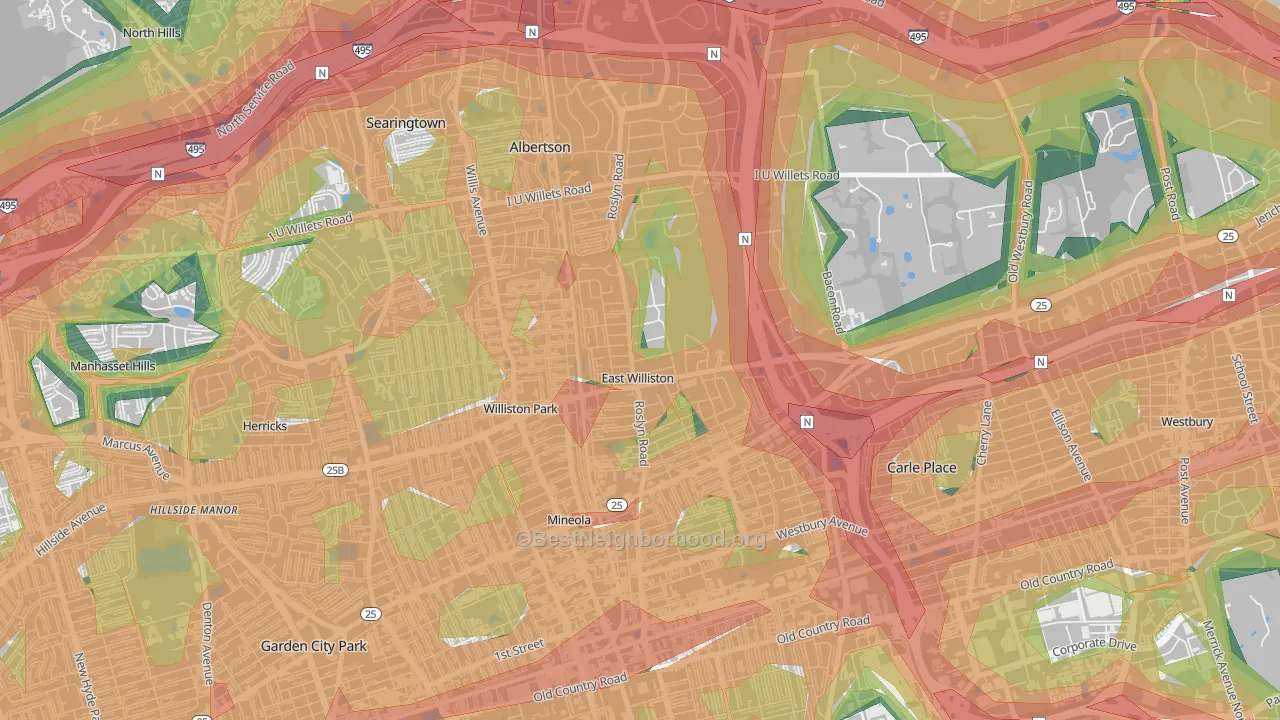
Task: Select the 495 shield below North Service Road
Action: pos(196,149)
